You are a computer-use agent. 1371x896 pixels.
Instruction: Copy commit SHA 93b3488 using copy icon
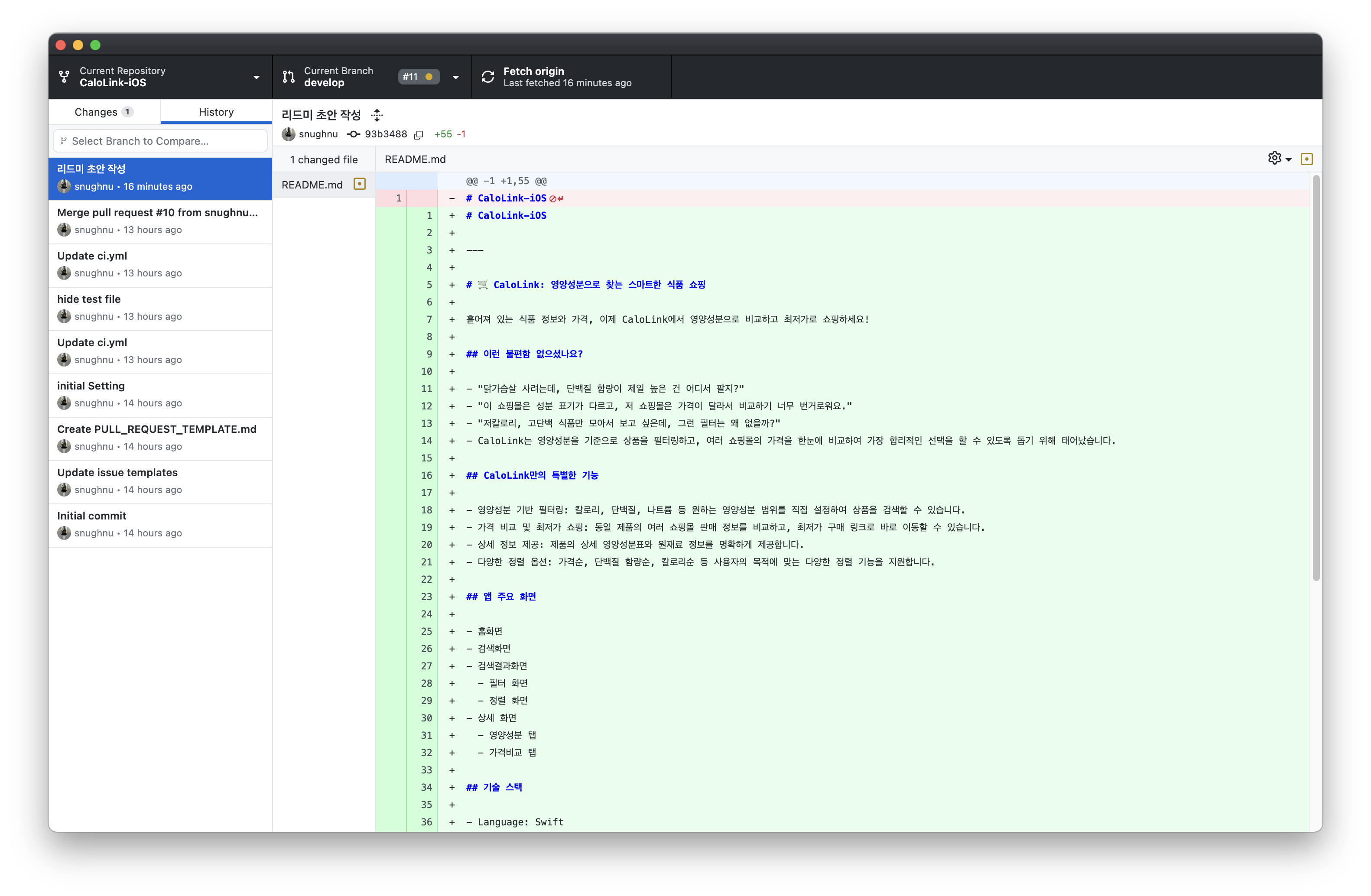click(x=419, y=135)
